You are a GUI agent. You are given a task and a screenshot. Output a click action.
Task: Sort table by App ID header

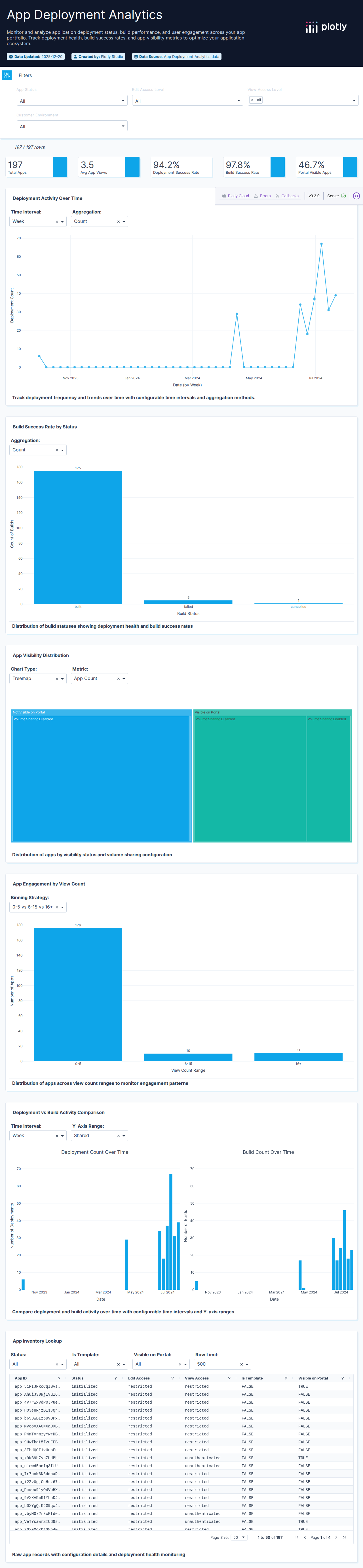point(21,1379)
